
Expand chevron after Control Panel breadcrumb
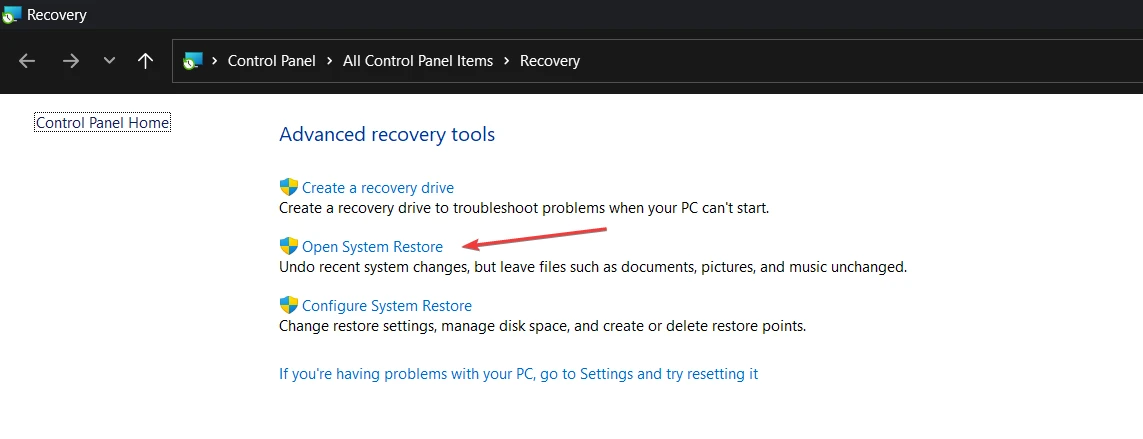[329, 61]
